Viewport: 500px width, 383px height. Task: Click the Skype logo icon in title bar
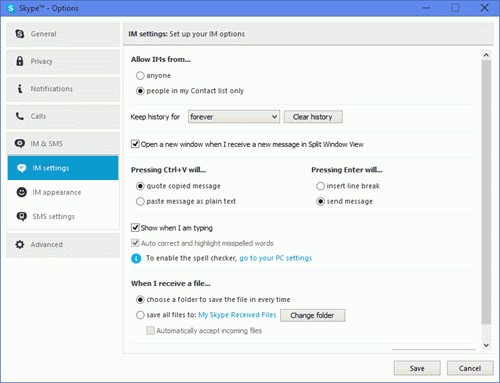point(11,8)
